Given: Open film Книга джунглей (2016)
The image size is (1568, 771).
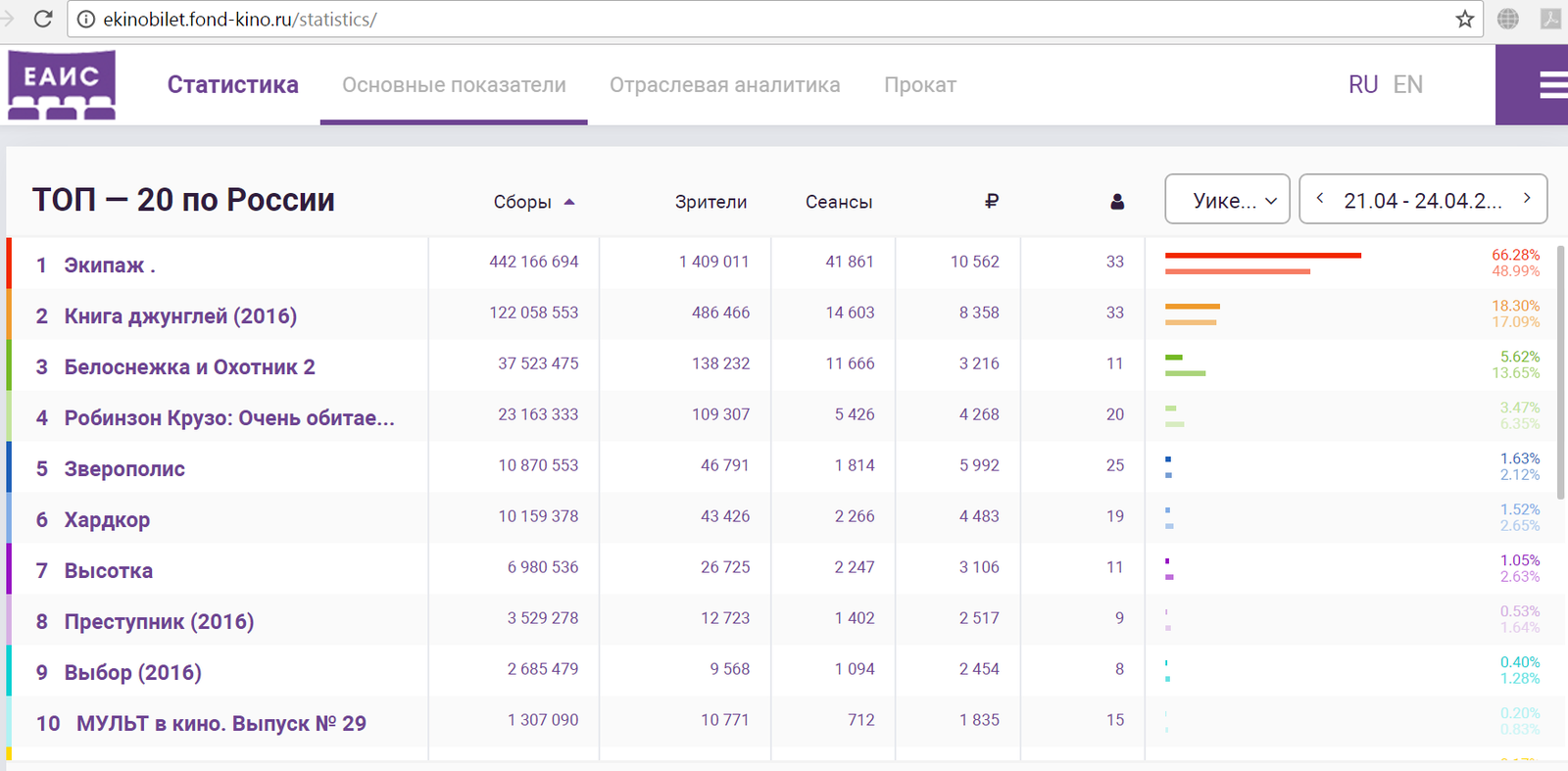Looking at the screenshot, I should (x=180, y=316).
